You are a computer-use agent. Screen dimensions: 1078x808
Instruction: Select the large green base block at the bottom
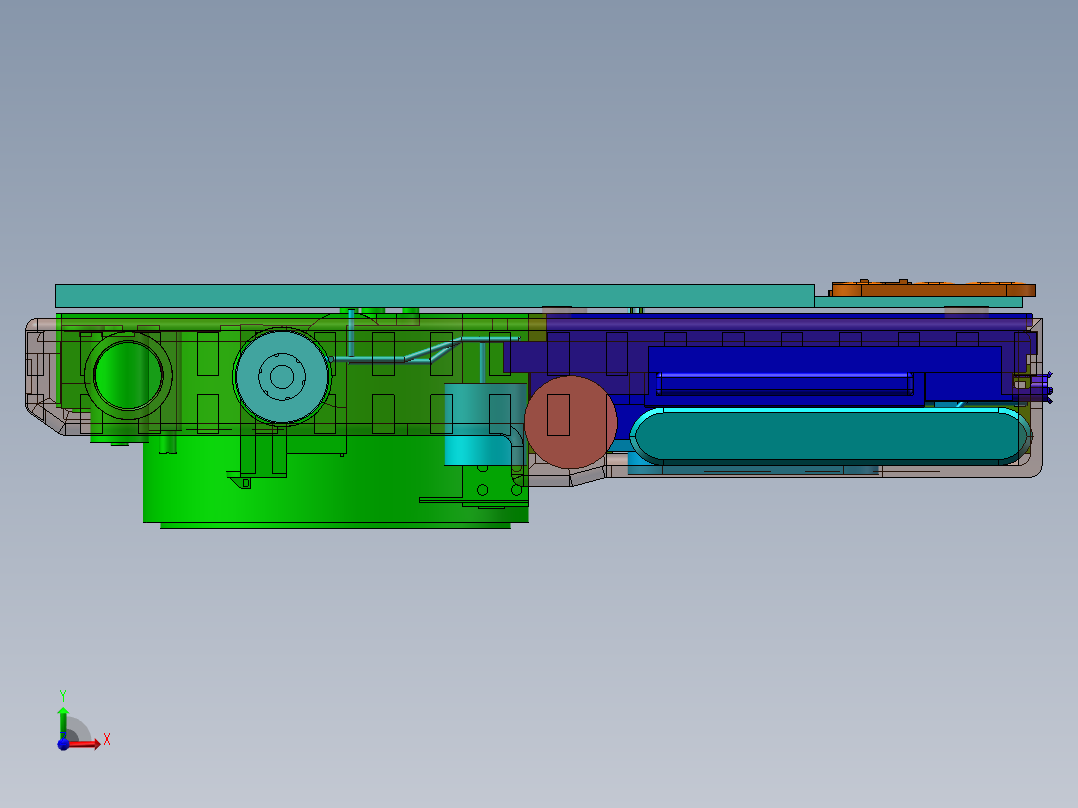tap(336, 479)
